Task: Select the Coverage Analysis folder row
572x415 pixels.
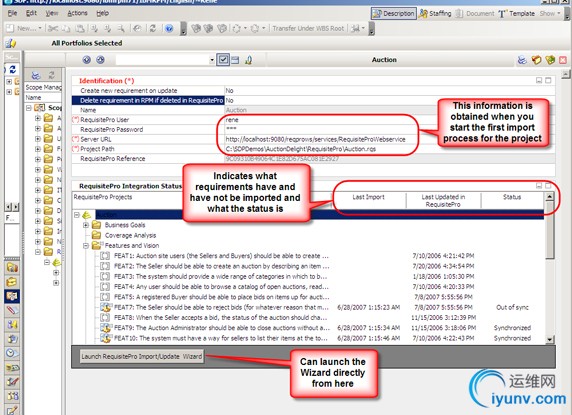Action: (130, 235)
